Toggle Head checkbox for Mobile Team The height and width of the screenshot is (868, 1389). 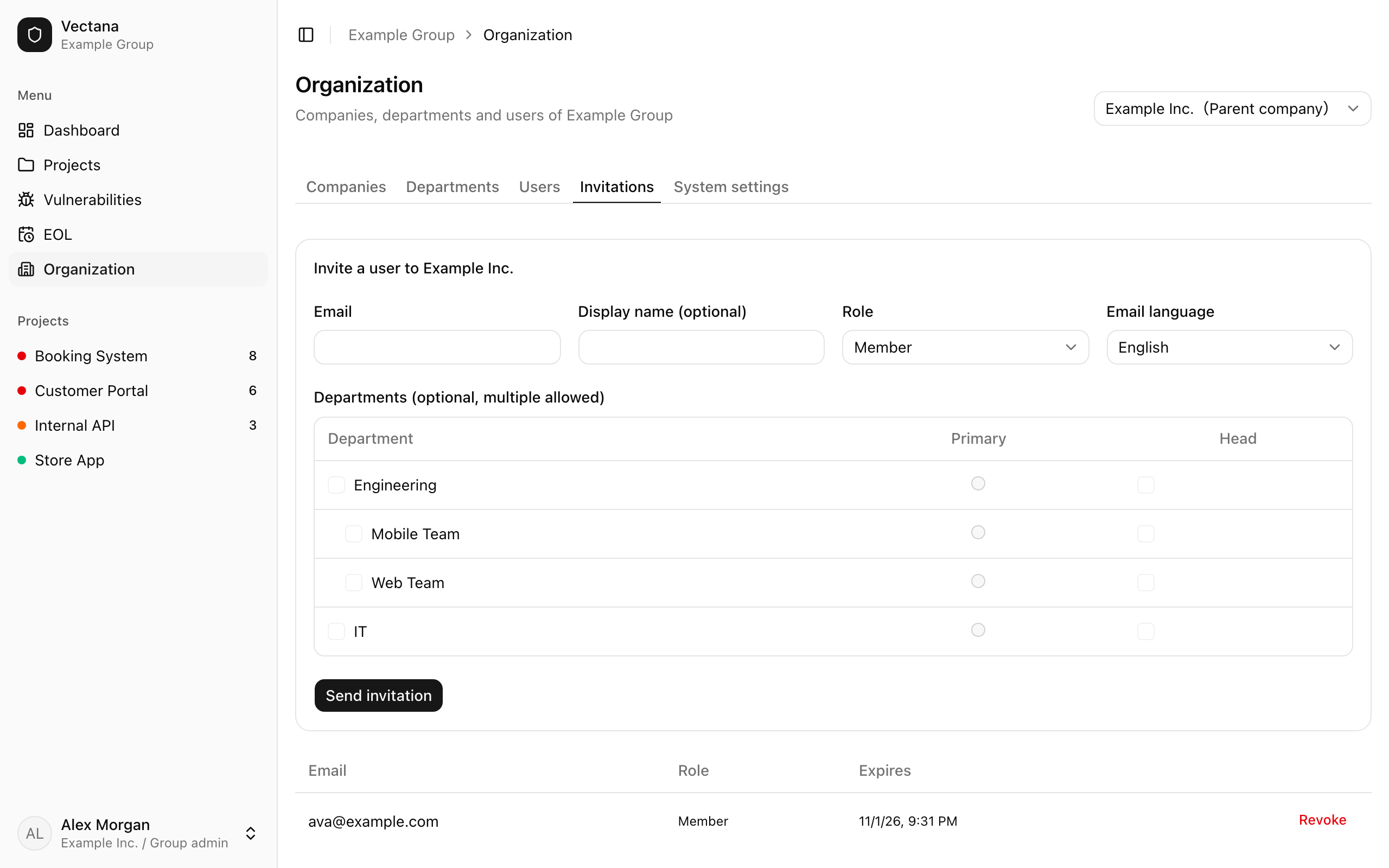[1145, 534]
